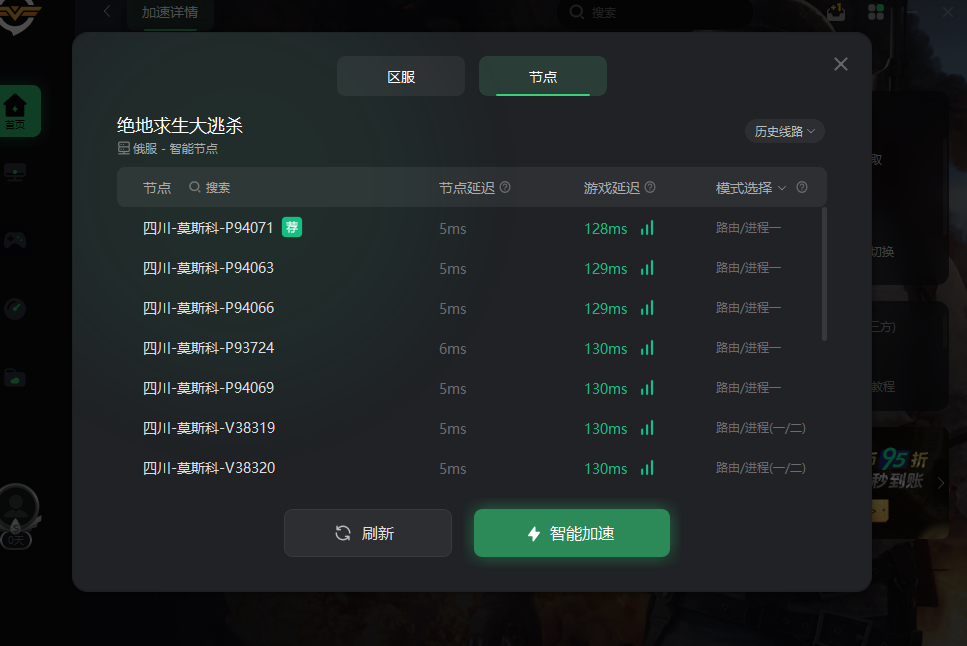The height and width of the screenshot is (646, 967).
Task: Select node 四川-莫斯科-P93724
Action: point(472,349)
